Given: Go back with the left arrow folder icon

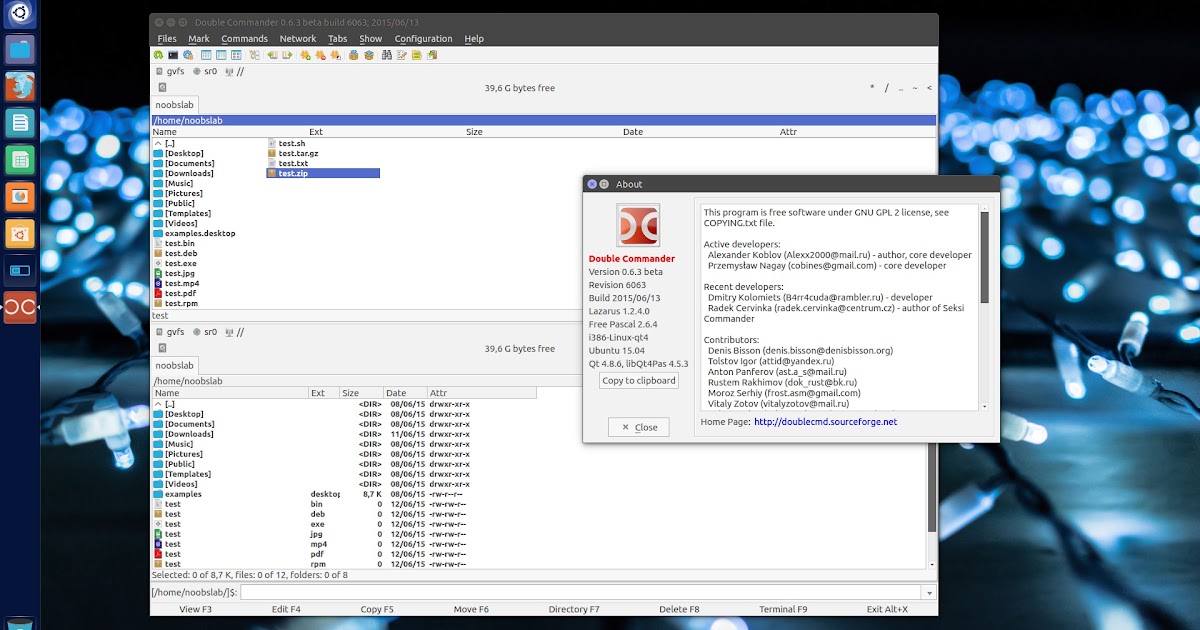Looking at the screenshot, I should 272,55.
